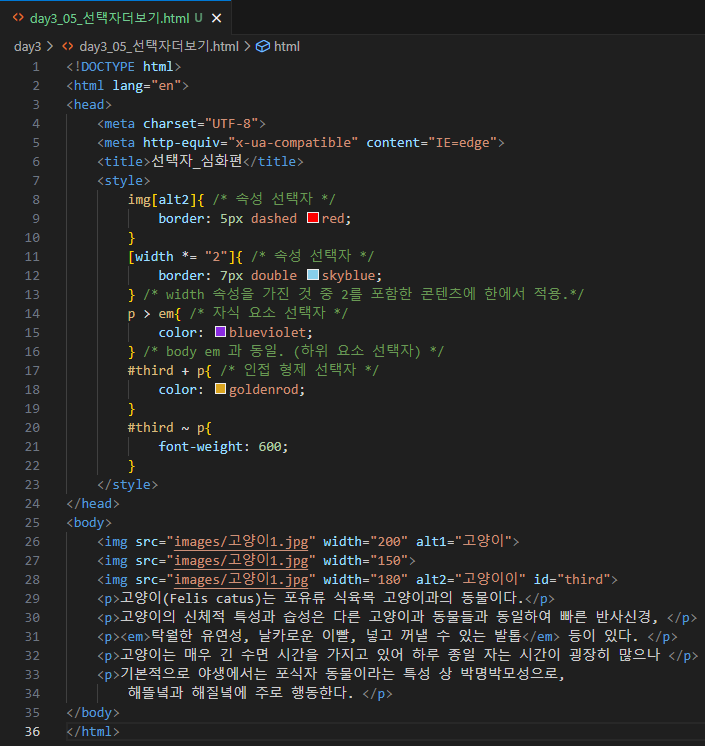The image size is (705, 746).
Task: Click the font-weight: 600 declaration
Action: [x=223, y=446]
